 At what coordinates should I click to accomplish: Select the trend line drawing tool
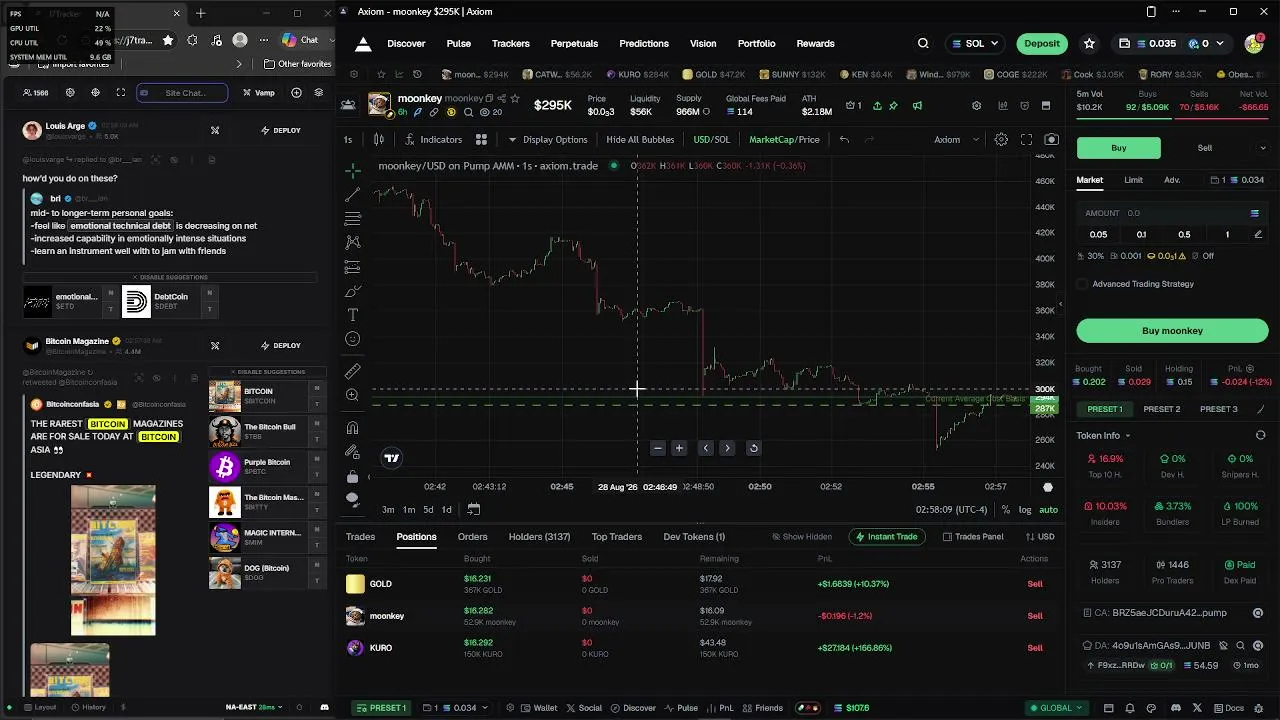(352, 194)
